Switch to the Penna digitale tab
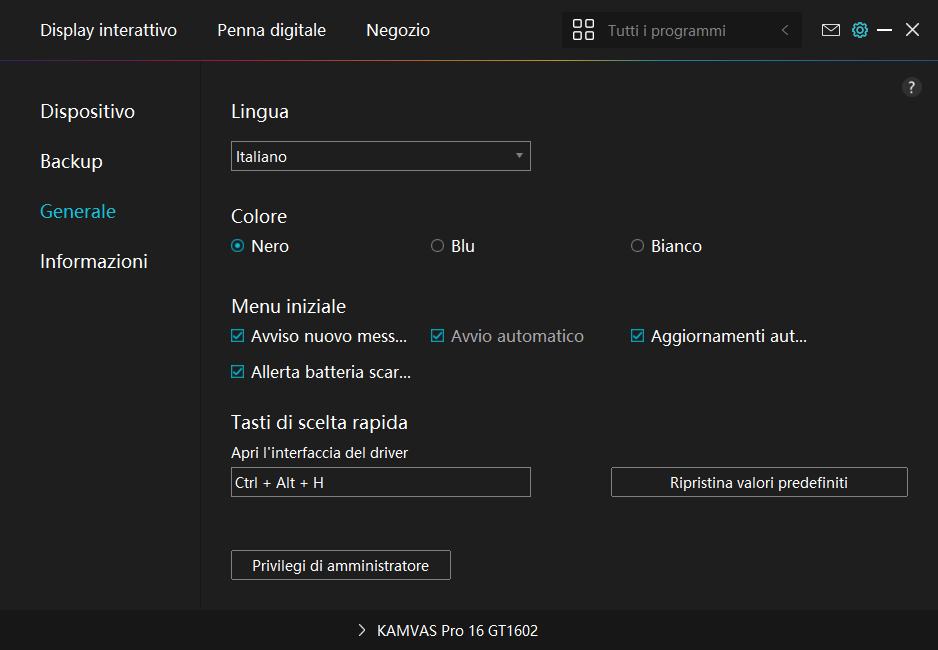 click(271, 30)
